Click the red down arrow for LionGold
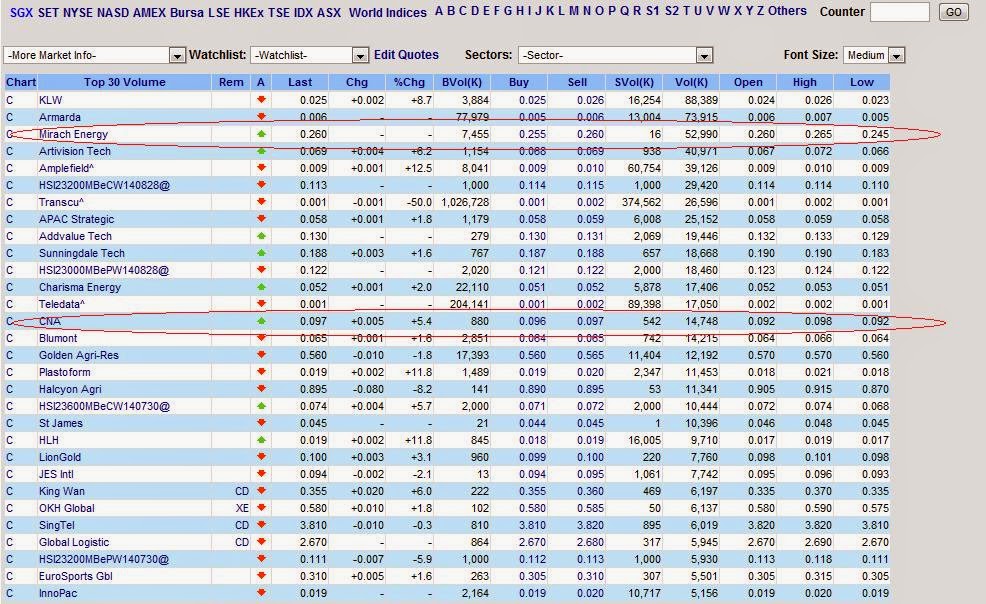Image resolution: width=986 pixels, height=604 pixels. coord(262,457)
